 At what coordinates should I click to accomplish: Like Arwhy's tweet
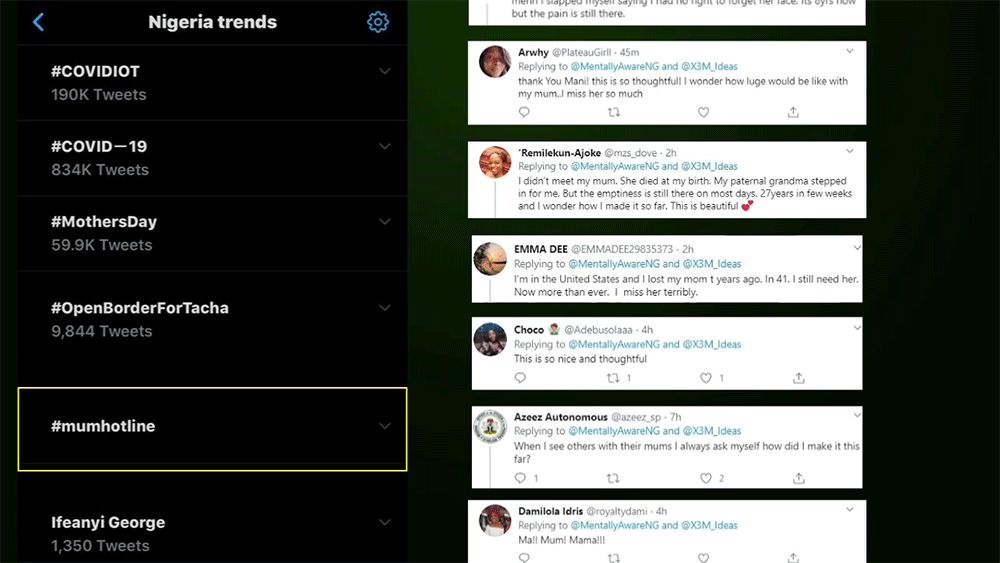pos(703,112)
